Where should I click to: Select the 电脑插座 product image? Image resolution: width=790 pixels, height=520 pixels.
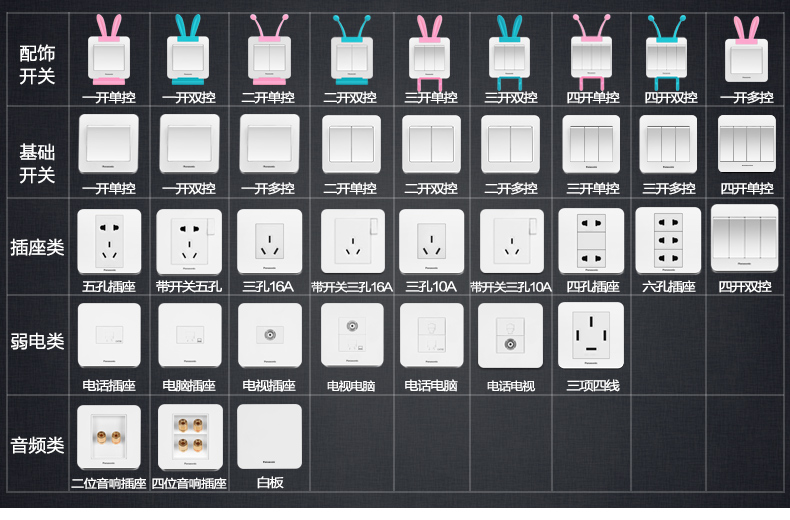tap(190, 335)
